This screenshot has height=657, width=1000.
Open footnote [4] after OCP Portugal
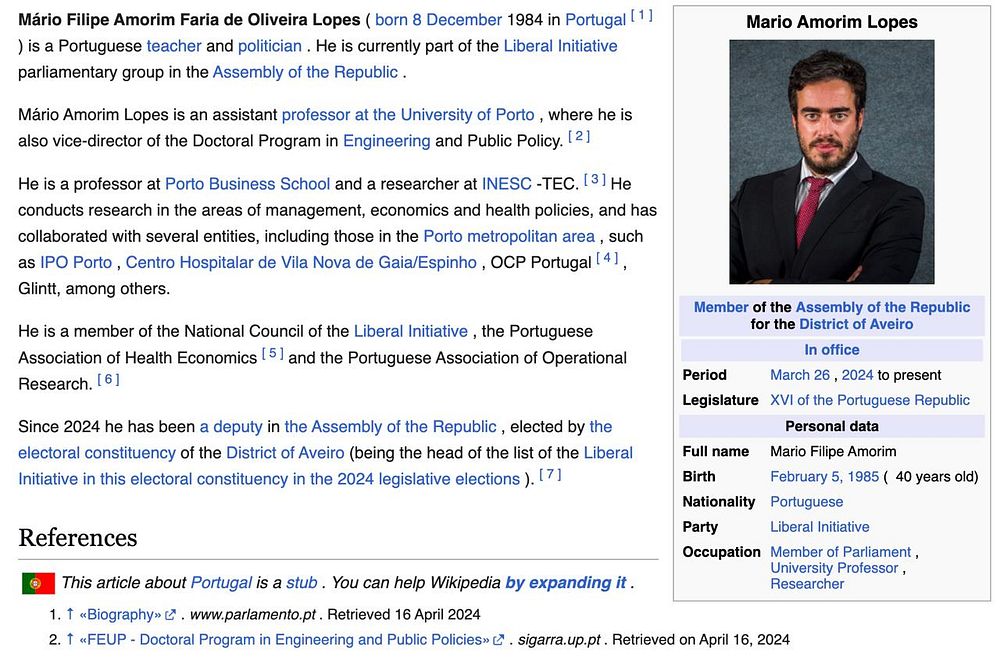pos(607,258)
